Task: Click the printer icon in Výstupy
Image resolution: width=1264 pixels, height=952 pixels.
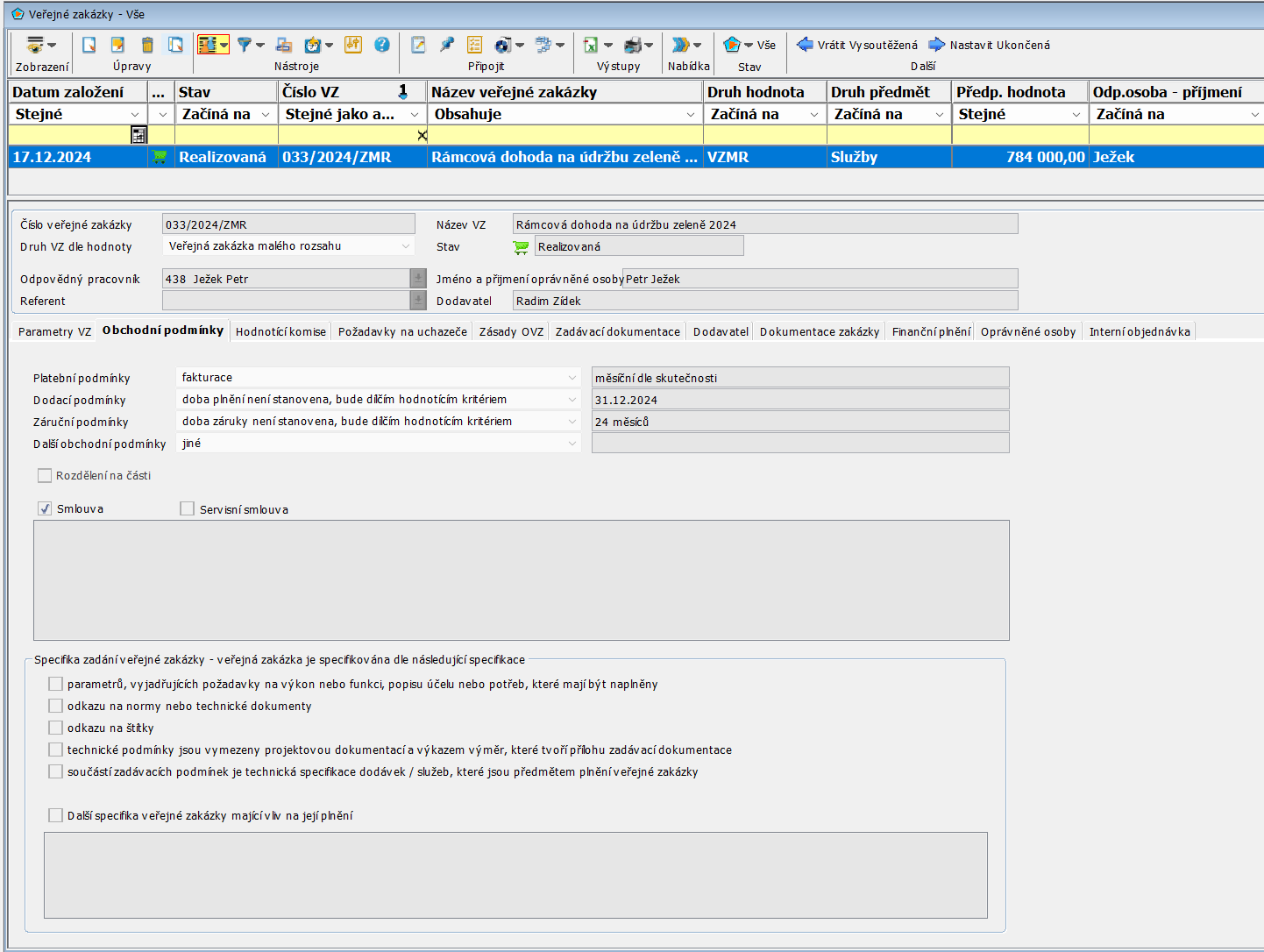Action: (x=633, y=45)
